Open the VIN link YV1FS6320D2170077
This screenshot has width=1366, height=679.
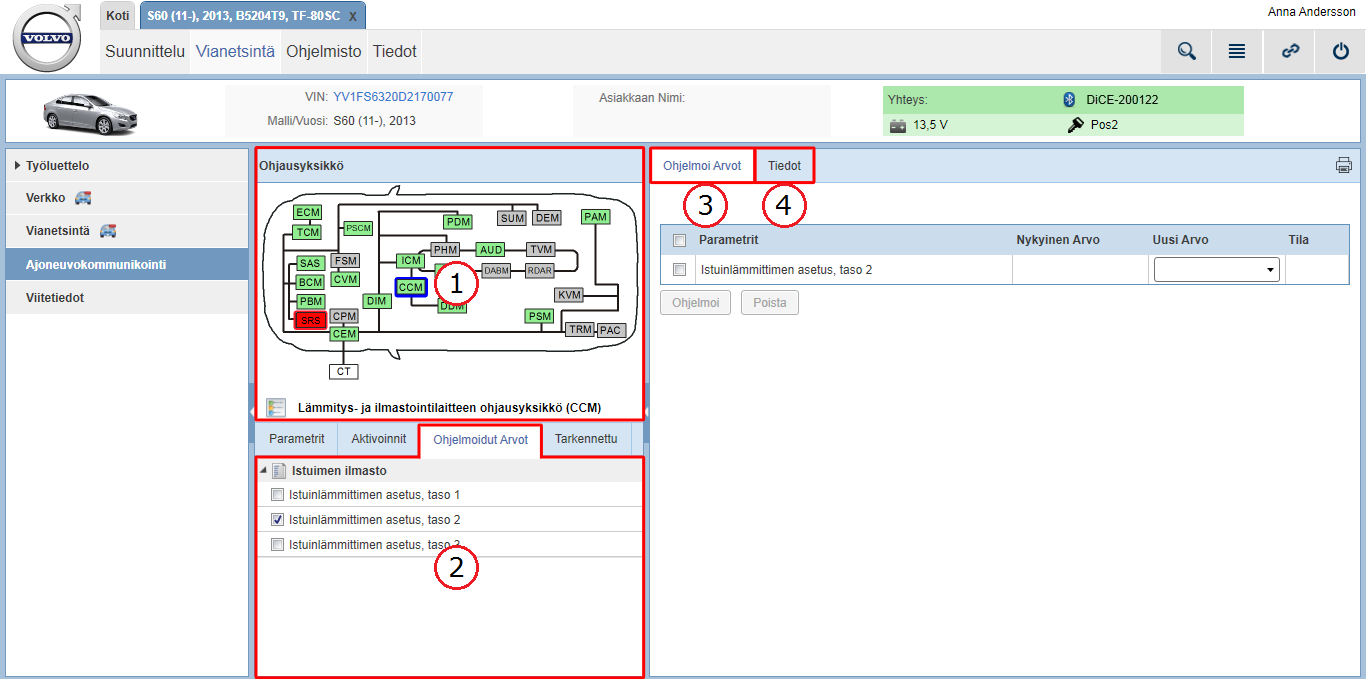393,97
